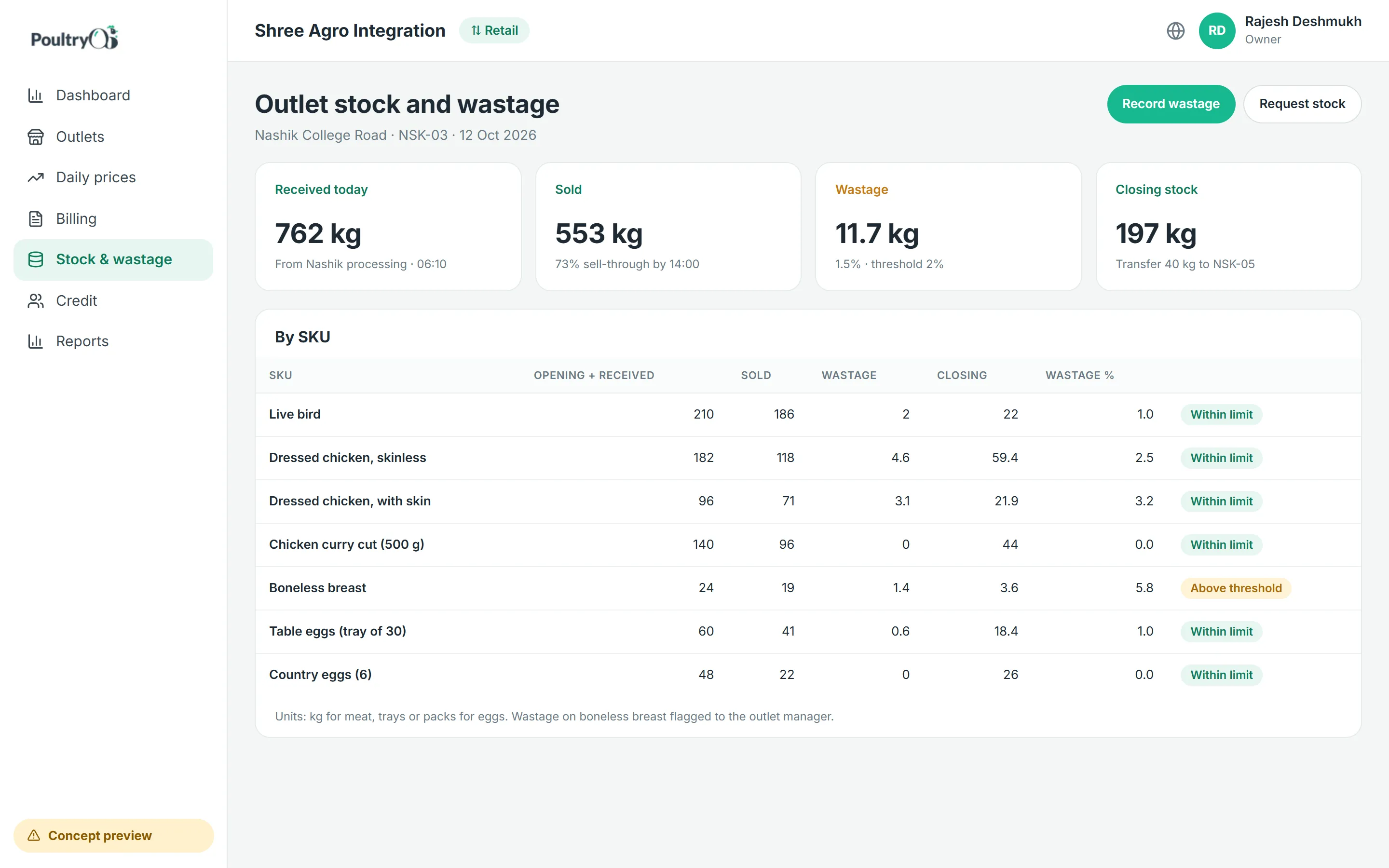Viewport: 1389px width, 868px height.
Task: Click Table eggs (tray of 30) label
Action: tap(338, 631)
